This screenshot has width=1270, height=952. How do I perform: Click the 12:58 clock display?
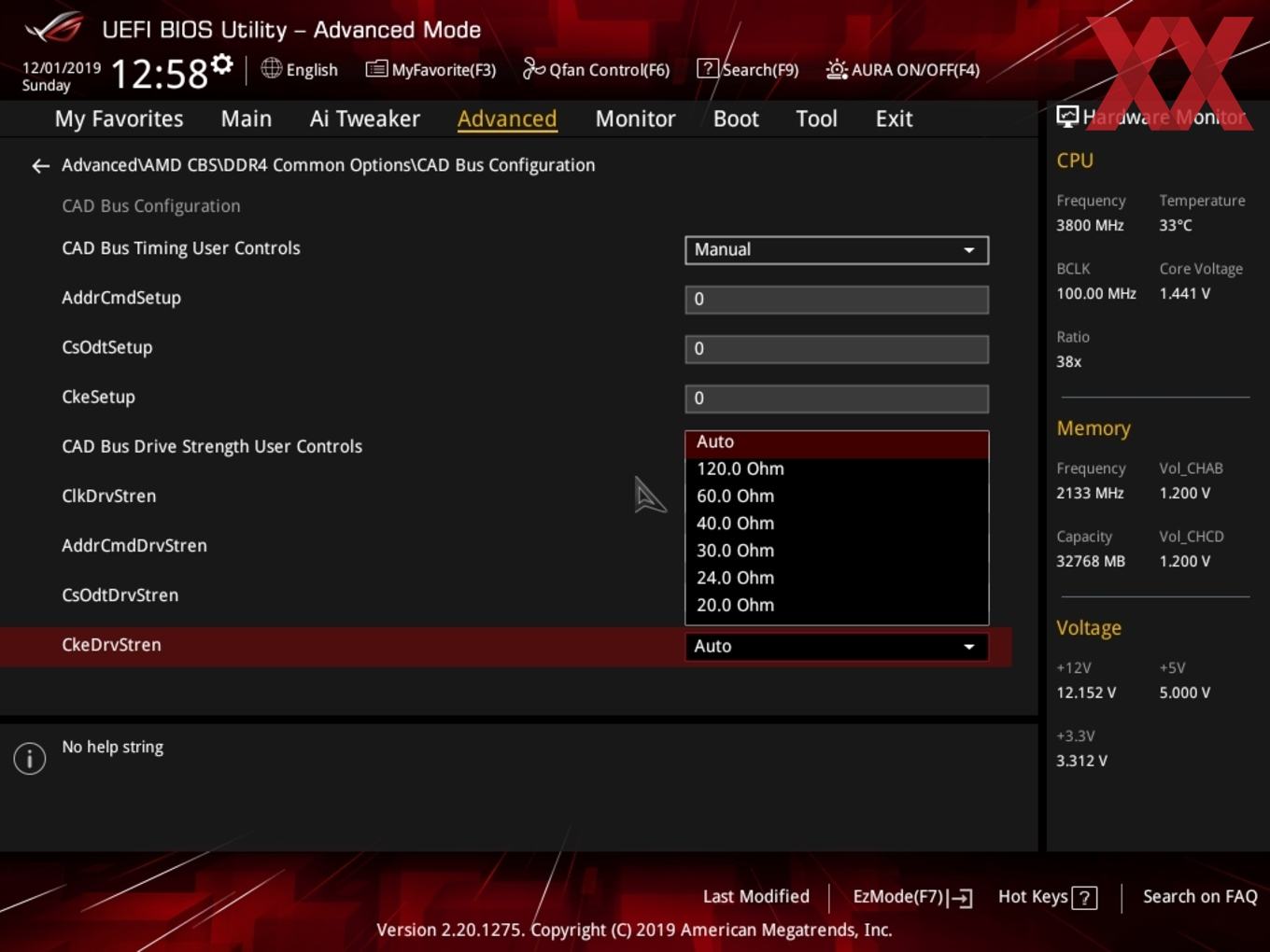(159, 73)
